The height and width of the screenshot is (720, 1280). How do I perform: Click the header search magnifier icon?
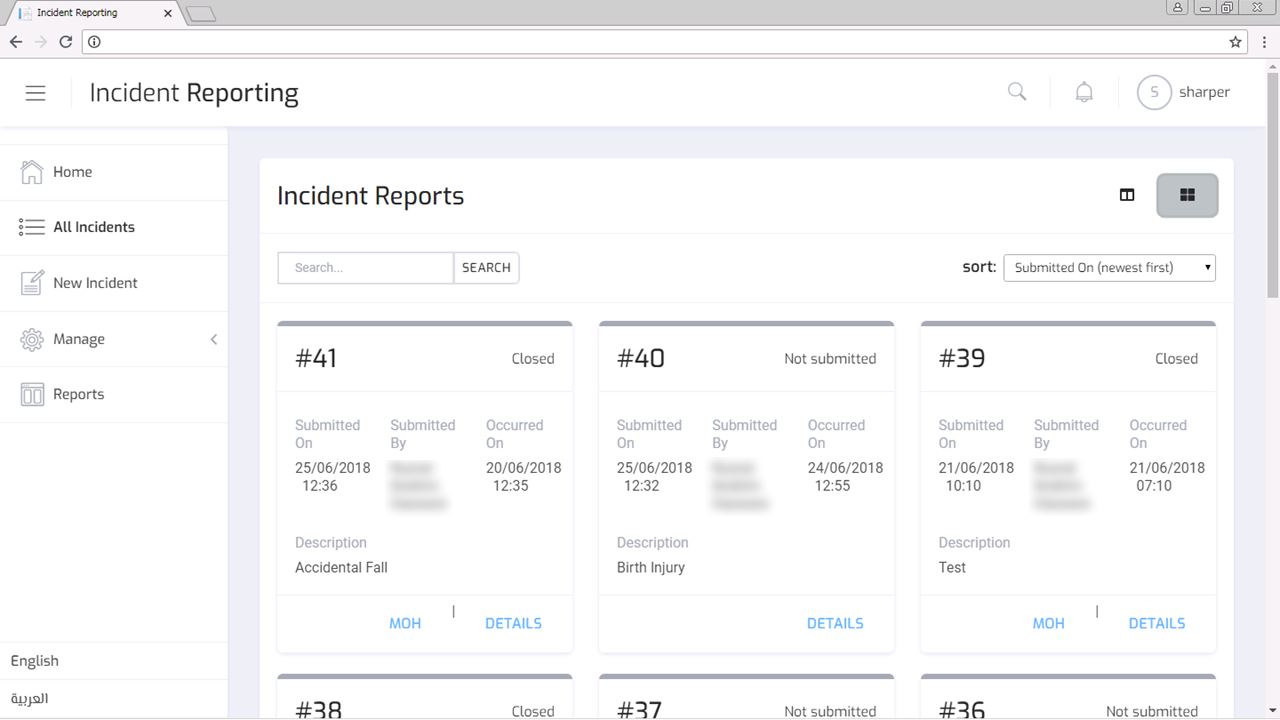pos(1017,92)
